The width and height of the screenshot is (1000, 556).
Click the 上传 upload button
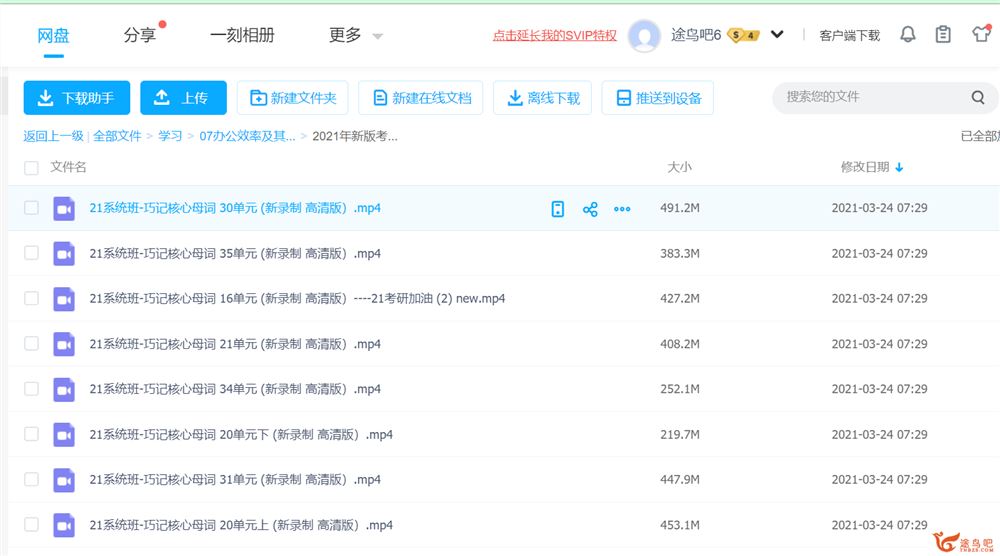point(183,98)
